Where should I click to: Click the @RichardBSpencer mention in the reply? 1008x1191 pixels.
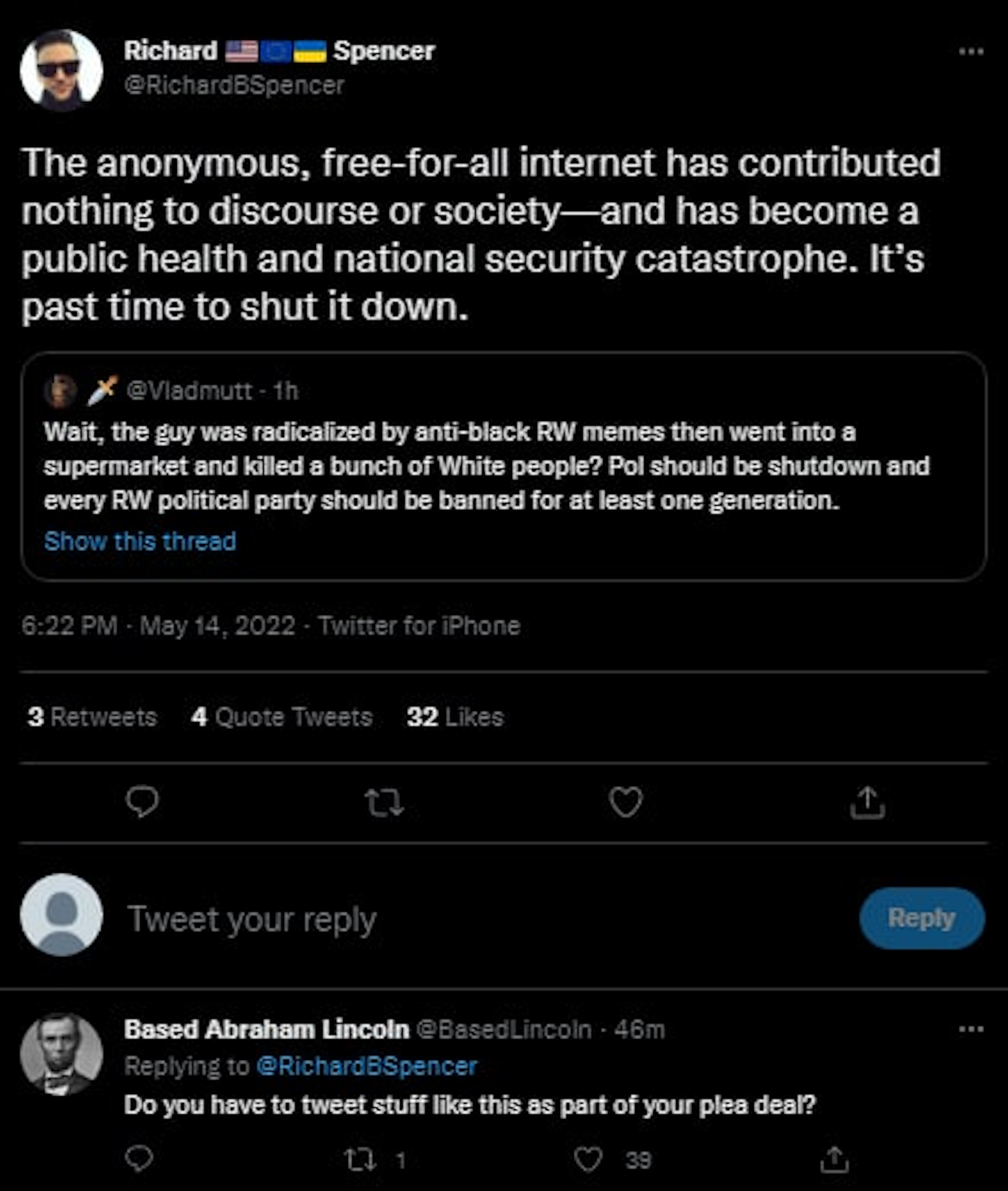[x=366, y=1066]
